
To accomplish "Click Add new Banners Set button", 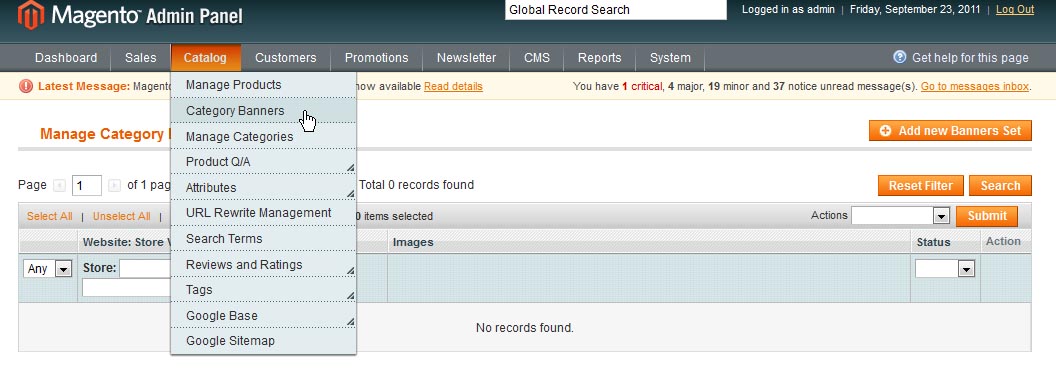I will pos(950,131).
